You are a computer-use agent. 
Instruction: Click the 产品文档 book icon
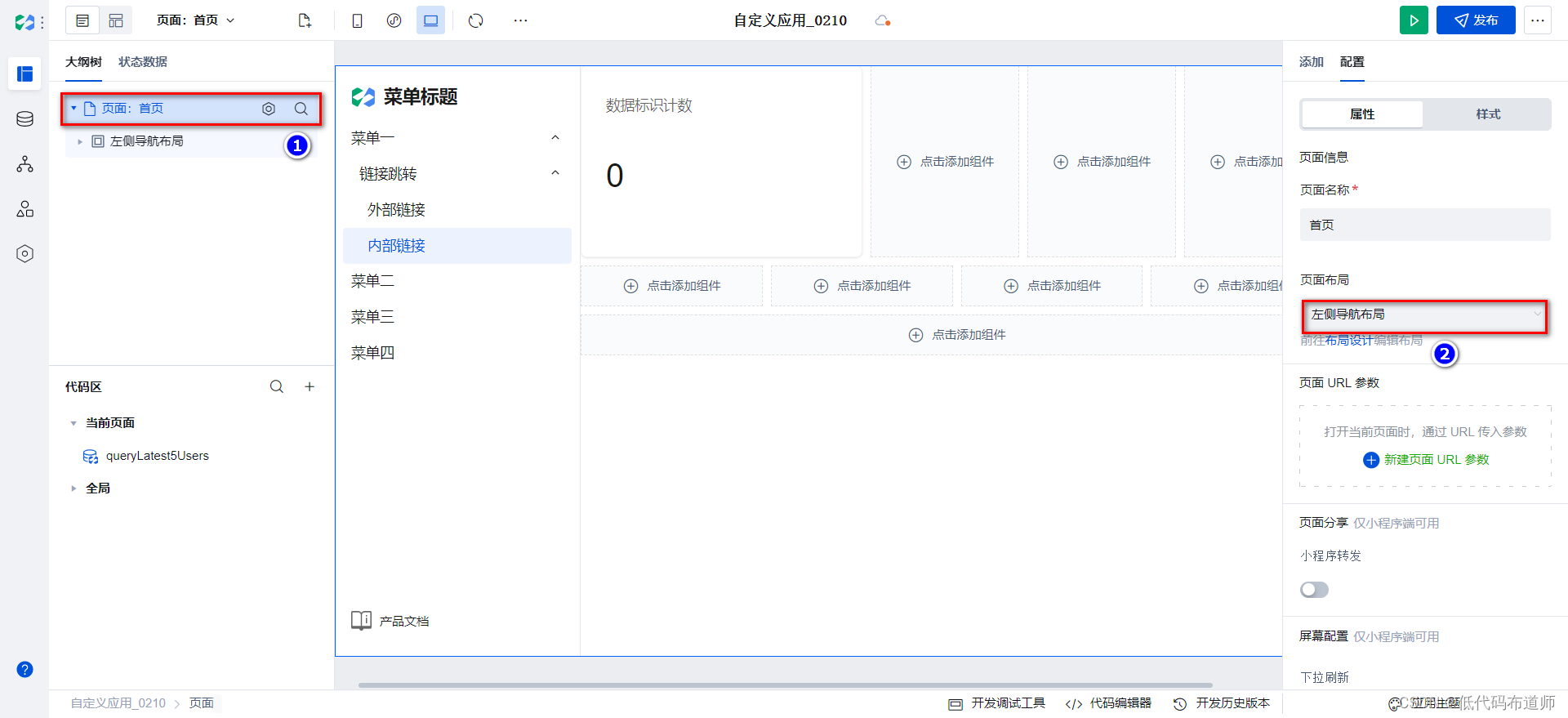[361, 621]
